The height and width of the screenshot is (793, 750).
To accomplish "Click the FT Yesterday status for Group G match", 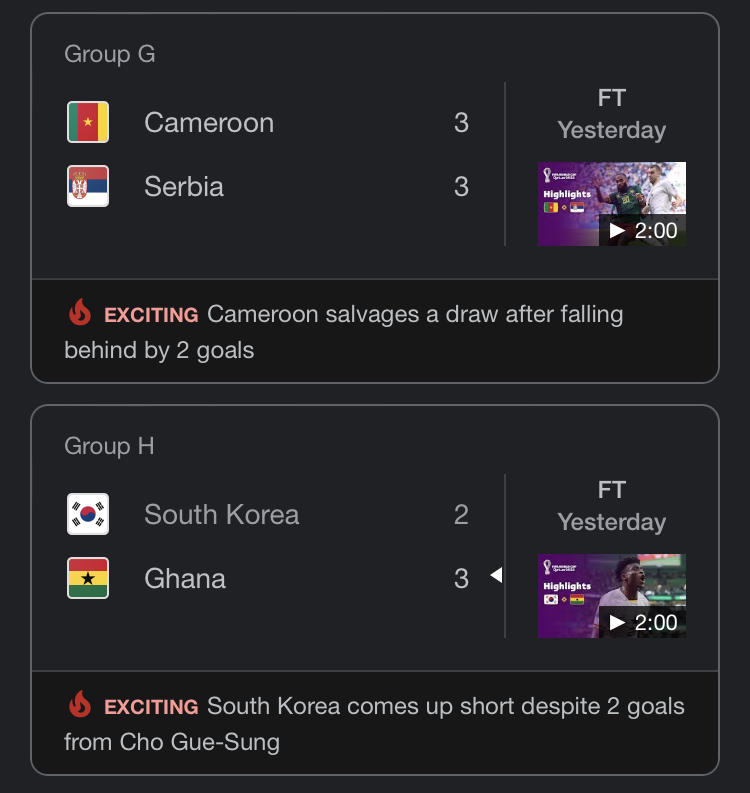I will click(612, 114).
